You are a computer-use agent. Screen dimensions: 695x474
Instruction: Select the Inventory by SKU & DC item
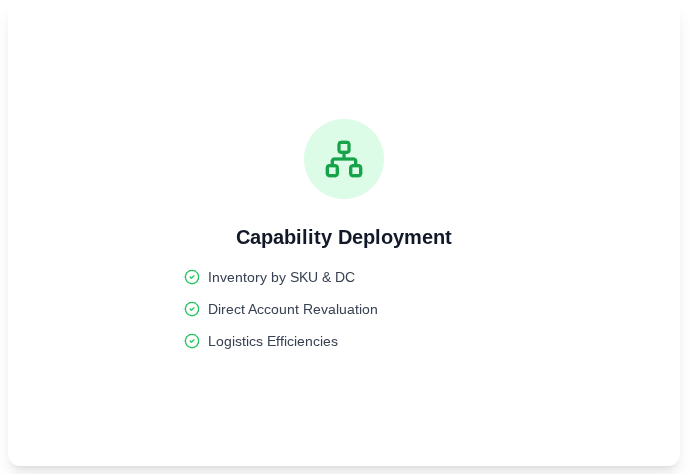[x=281, y=277]
